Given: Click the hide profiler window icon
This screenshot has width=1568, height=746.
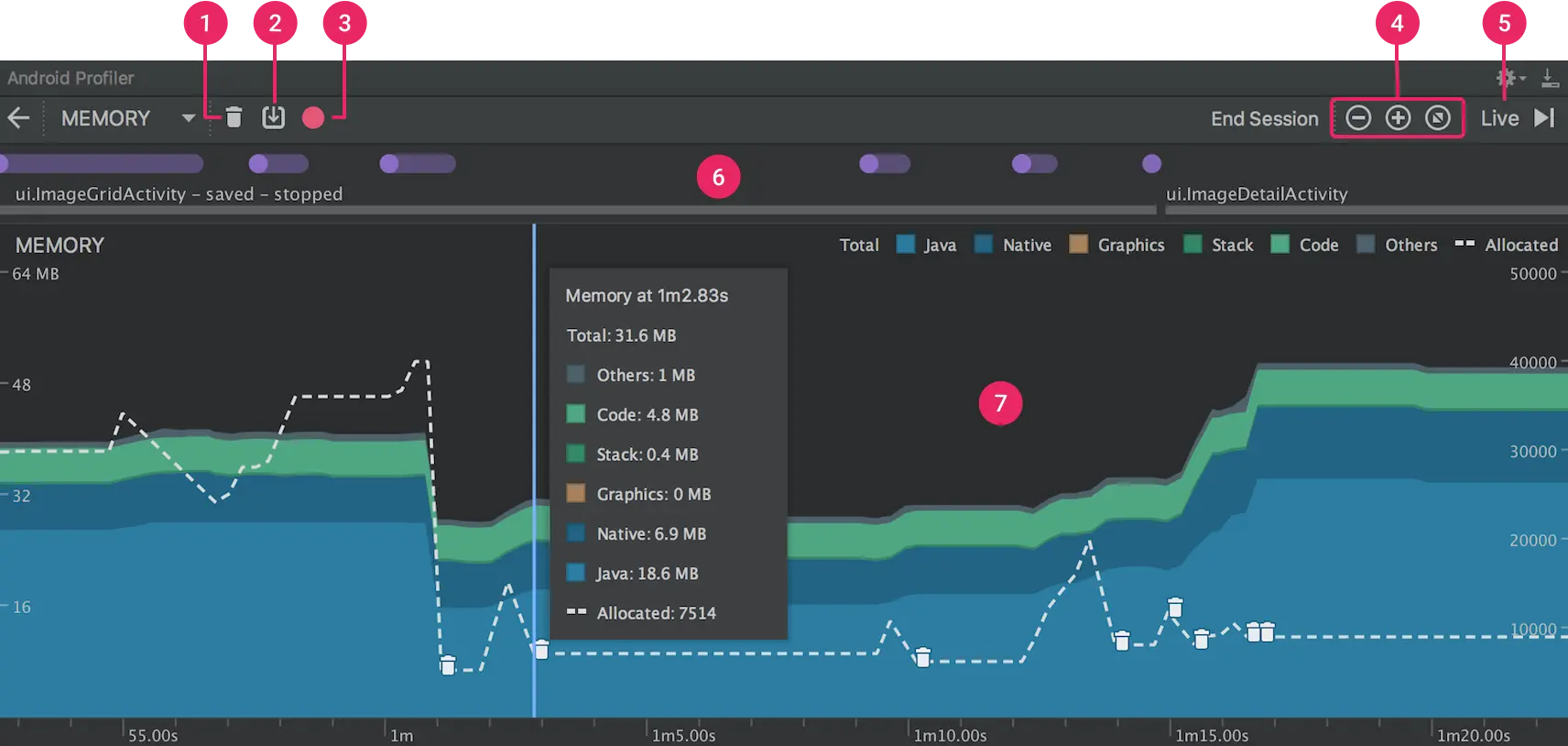Looking at the screenshot, I should pos(1550,78).
